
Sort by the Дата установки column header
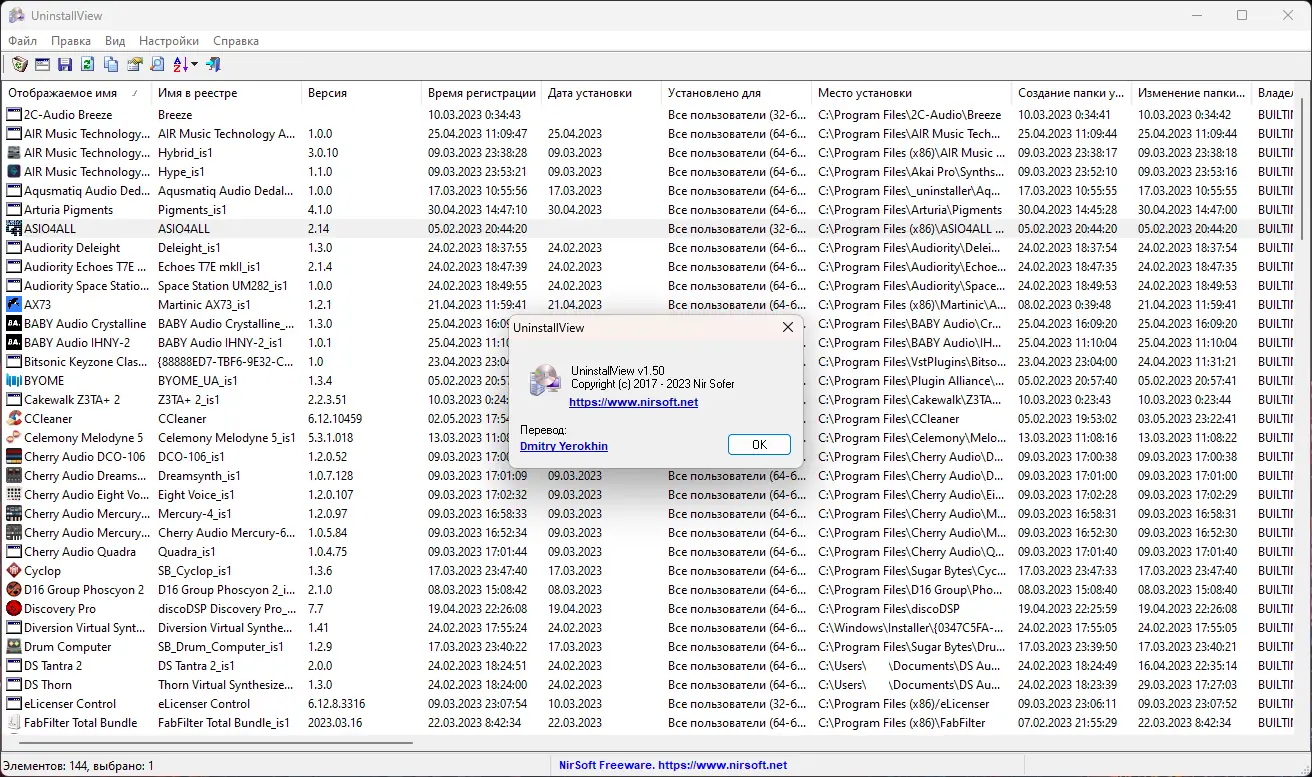click(x=601, y=93)
